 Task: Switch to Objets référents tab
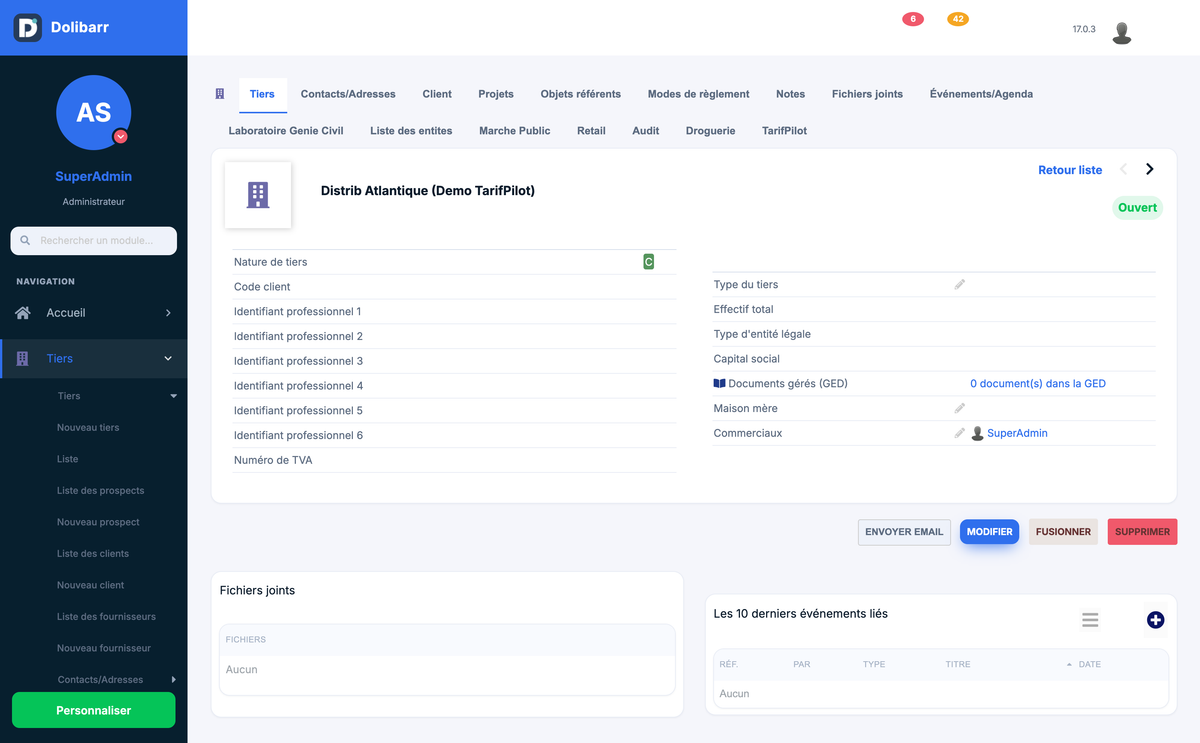tap(581, 94)
